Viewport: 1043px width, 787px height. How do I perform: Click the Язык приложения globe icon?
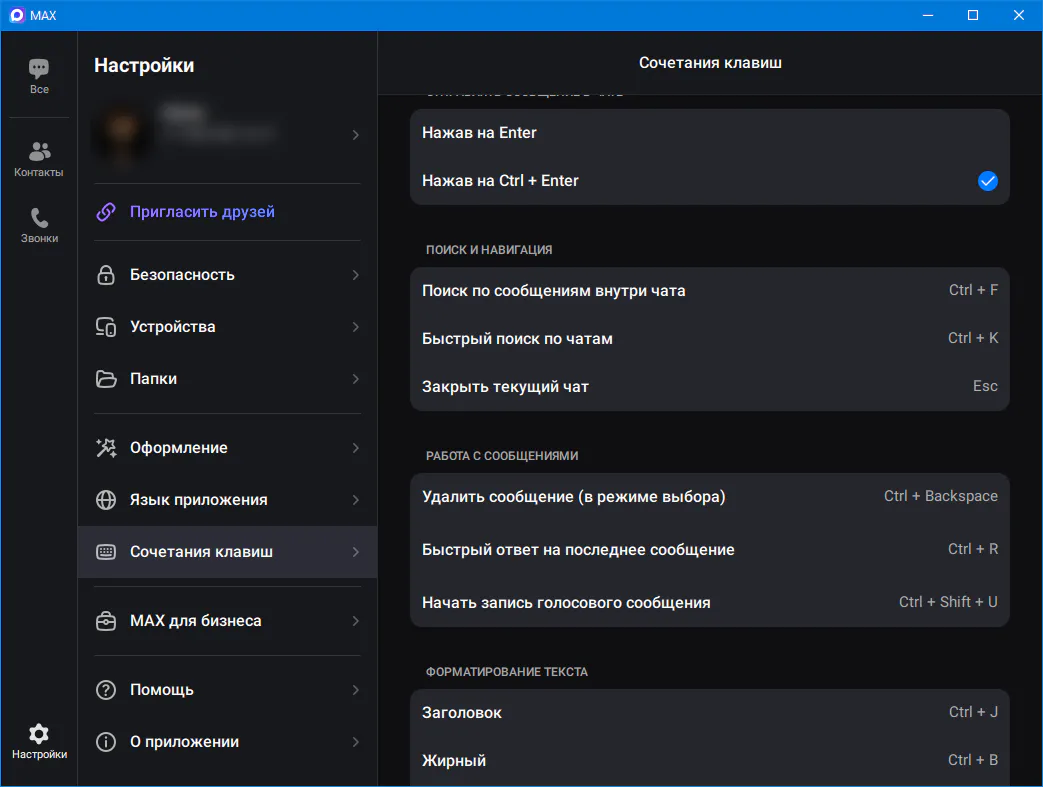pos(106,500)
